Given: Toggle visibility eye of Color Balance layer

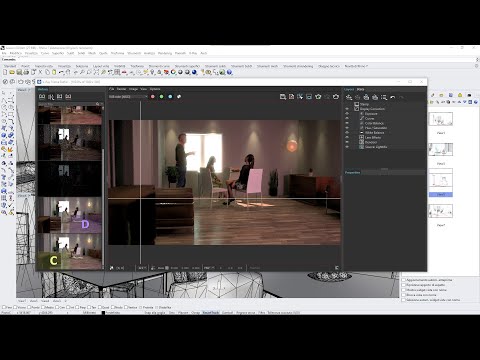Looking at the screenshot, I should pos(347,123).
